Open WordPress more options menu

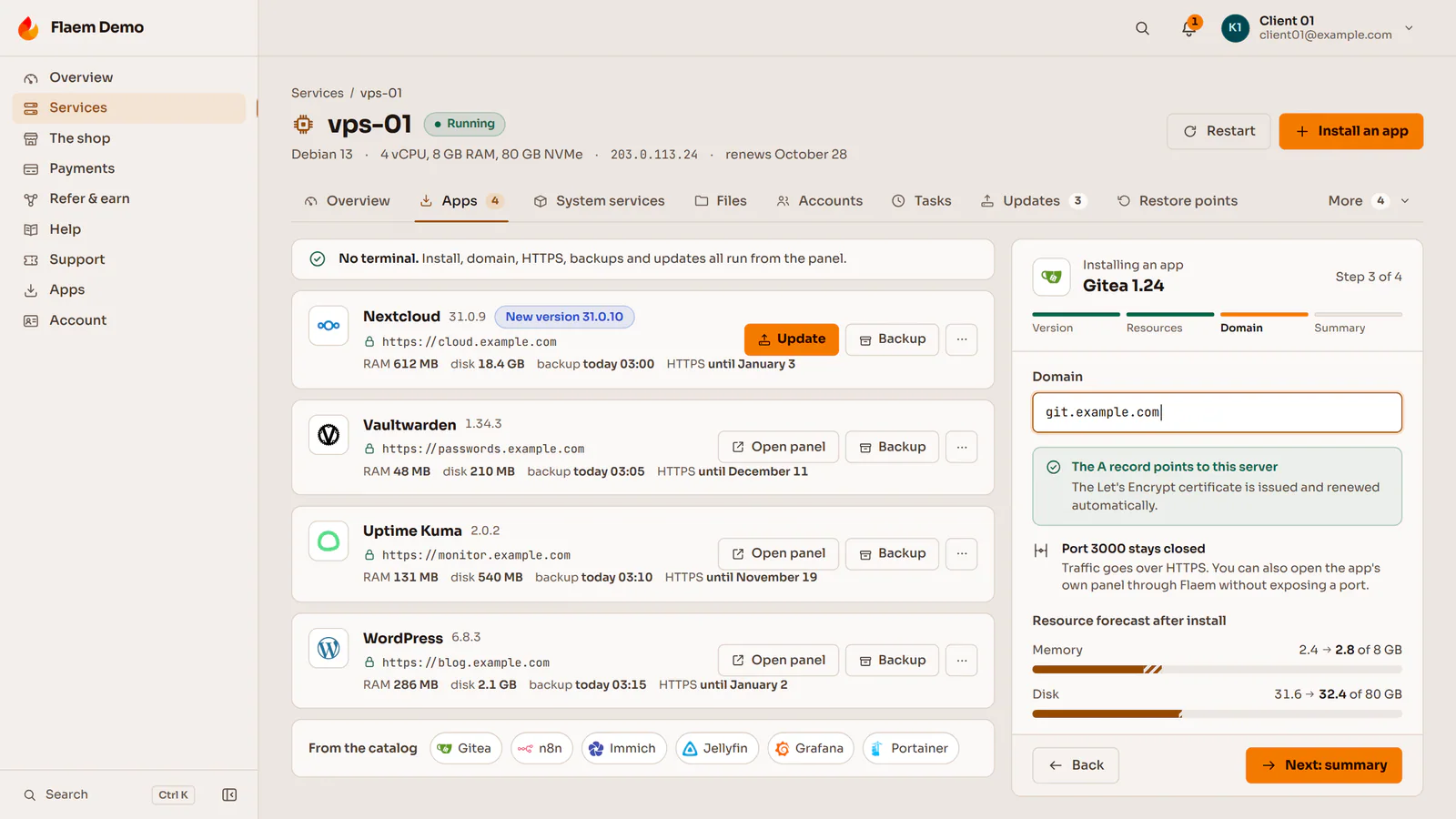point(962,661)
